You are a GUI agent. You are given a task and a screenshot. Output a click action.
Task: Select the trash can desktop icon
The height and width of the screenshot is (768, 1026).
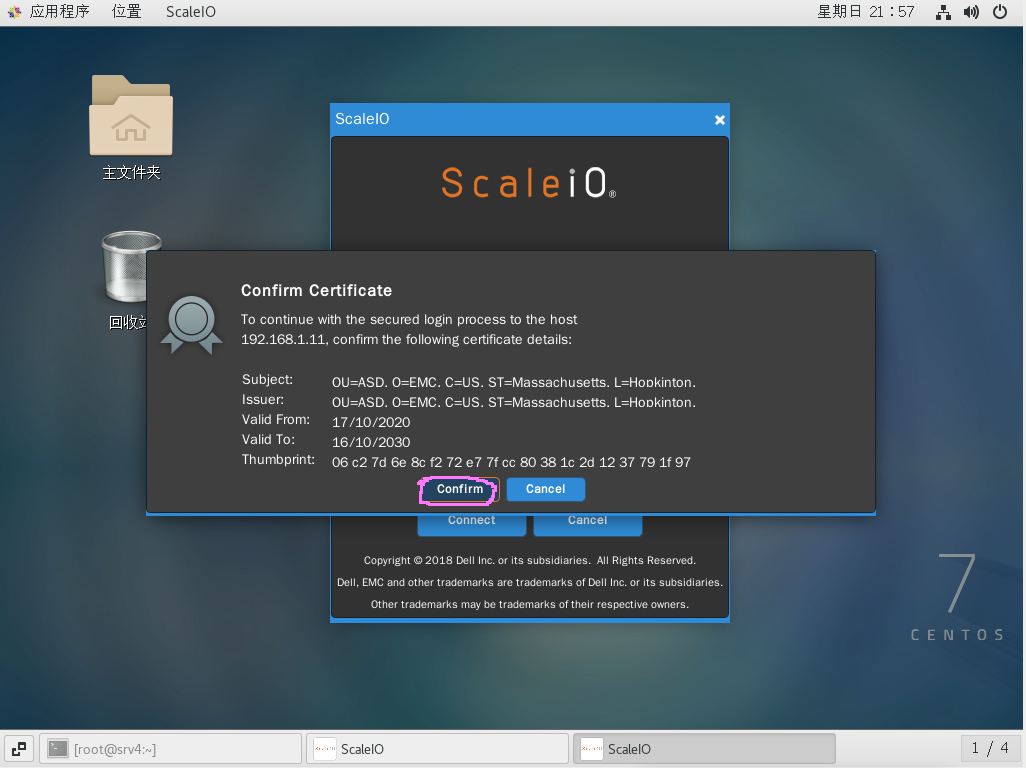128,267
